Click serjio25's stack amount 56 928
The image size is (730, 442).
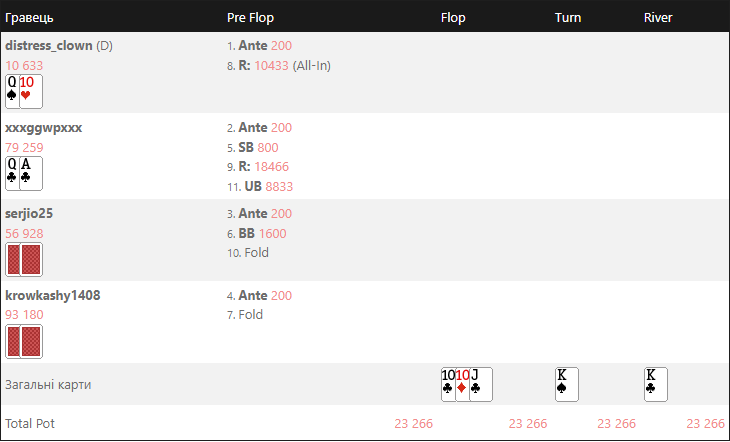24,233
